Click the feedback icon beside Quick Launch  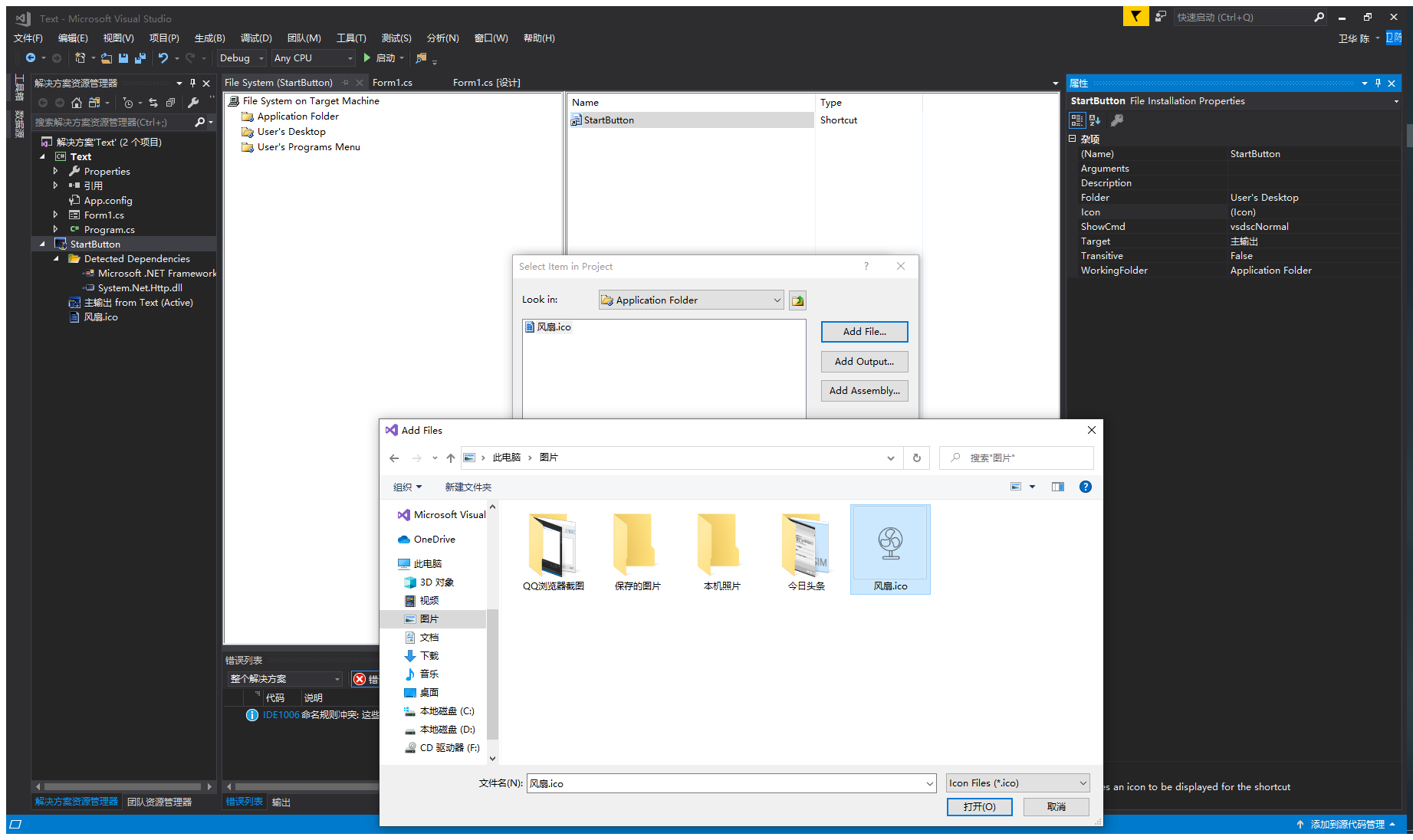1161,16
